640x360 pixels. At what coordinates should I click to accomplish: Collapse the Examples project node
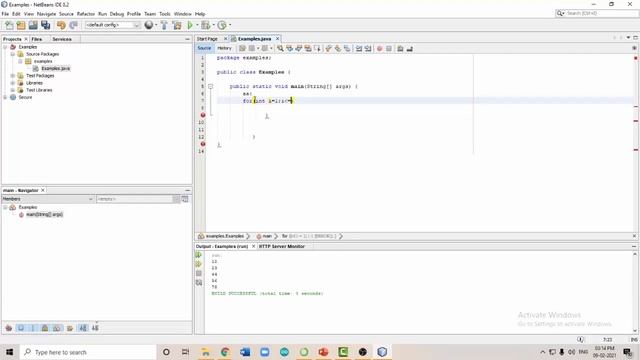5,47
